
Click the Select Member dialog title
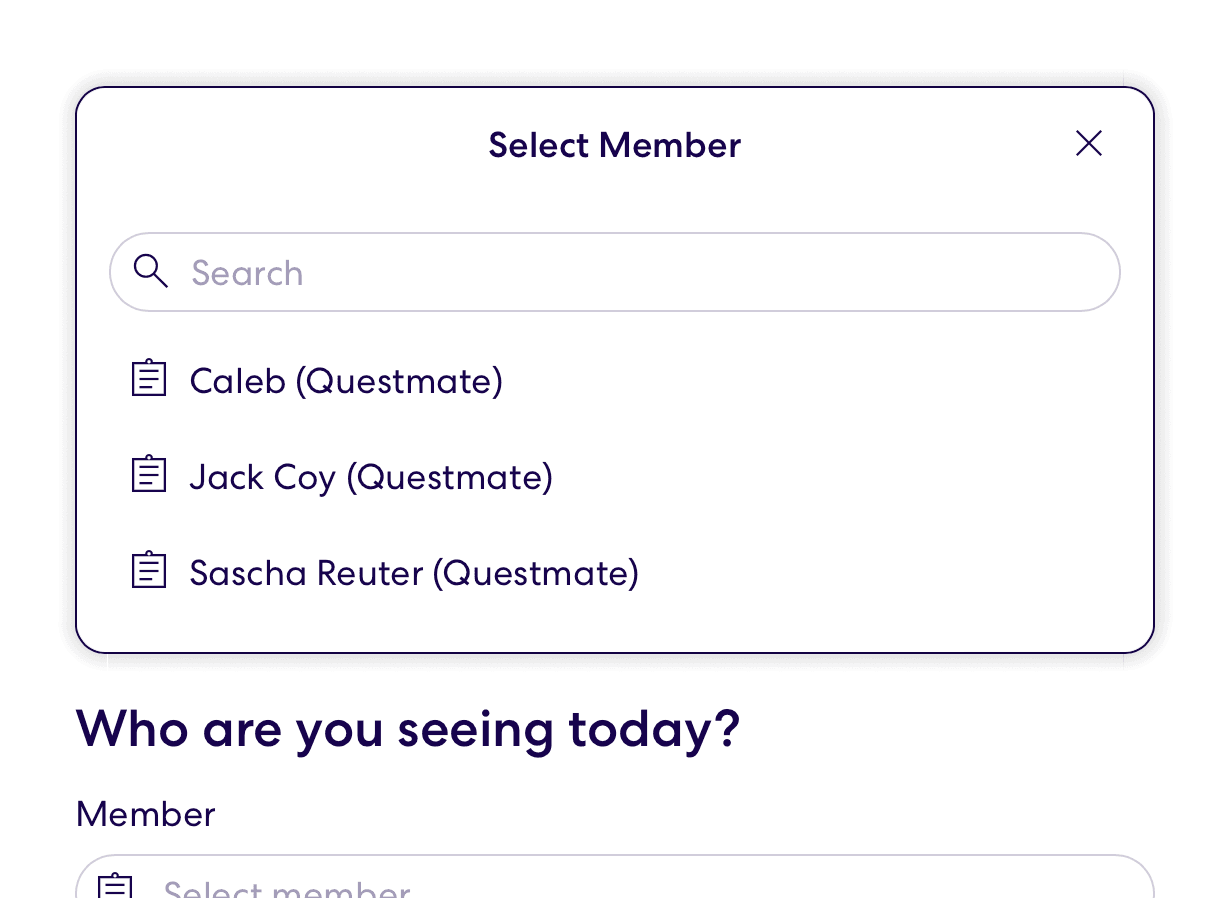tap(614, 145)
